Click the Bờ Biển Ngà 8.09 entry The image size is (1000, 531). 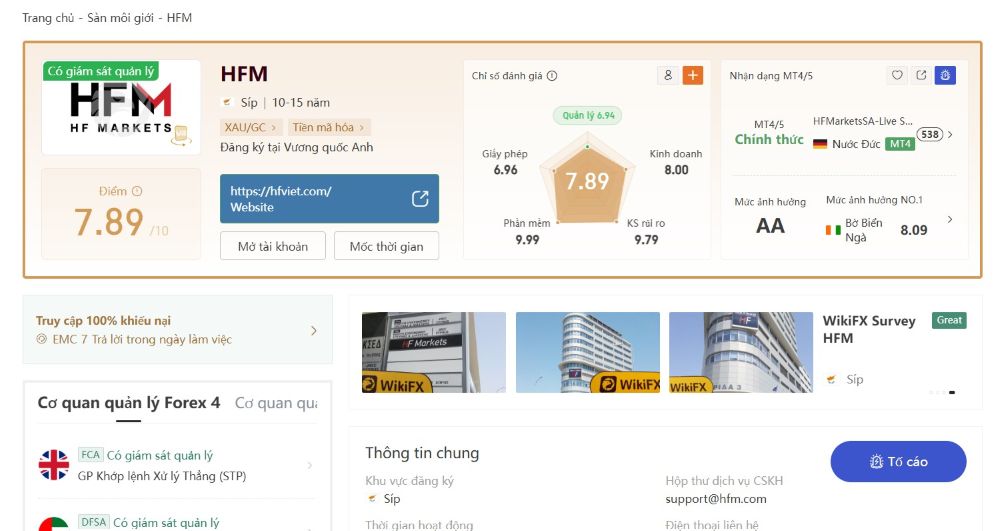tap(876, 230)
